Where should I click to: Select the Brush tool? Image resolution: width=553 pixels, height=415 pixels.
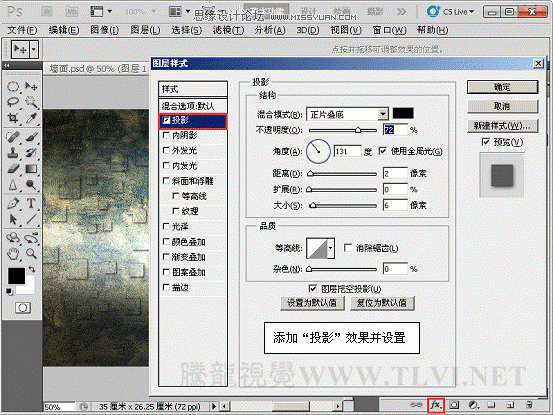point(31,137)
